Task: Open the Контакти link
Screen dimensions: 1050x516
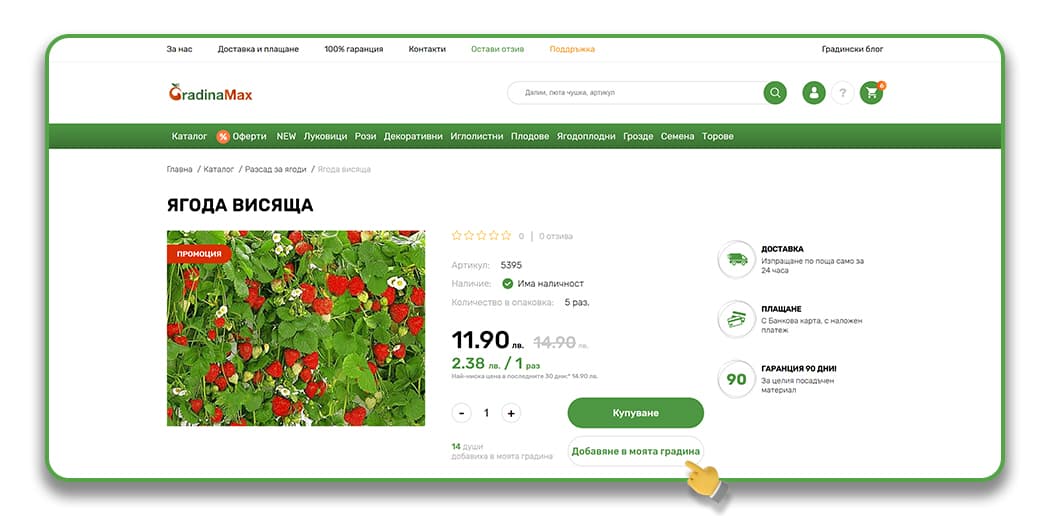Action: (x=427, y=50)
